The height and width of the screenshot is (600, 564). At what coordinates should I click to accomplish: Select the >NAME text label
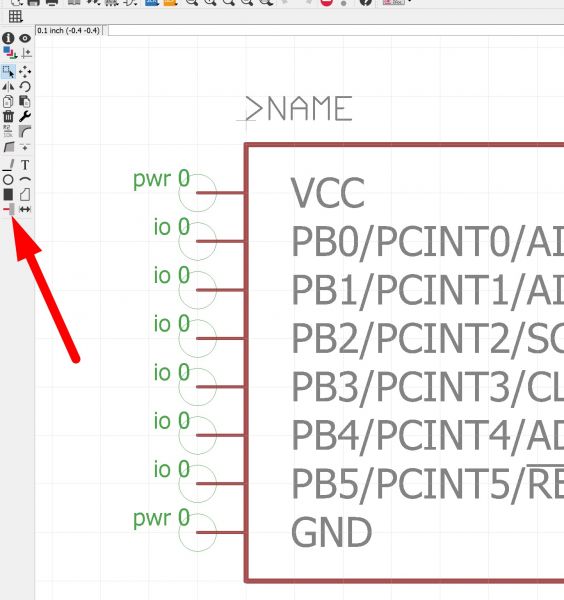pyautogui.click(x=298, y=109)
